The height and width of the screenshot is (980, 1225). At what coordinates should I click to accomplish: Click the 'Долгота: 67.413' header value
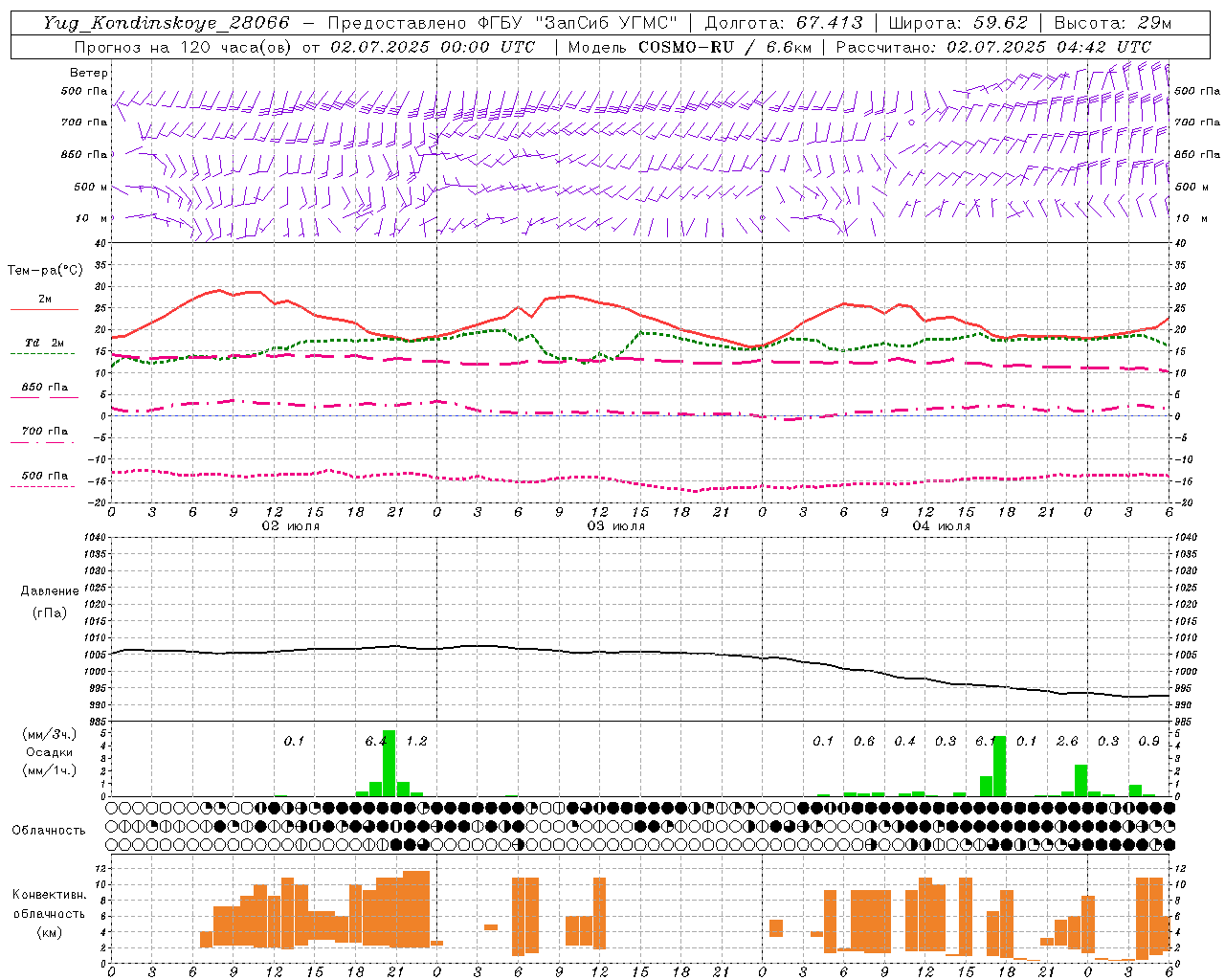[x=784, y=23]
